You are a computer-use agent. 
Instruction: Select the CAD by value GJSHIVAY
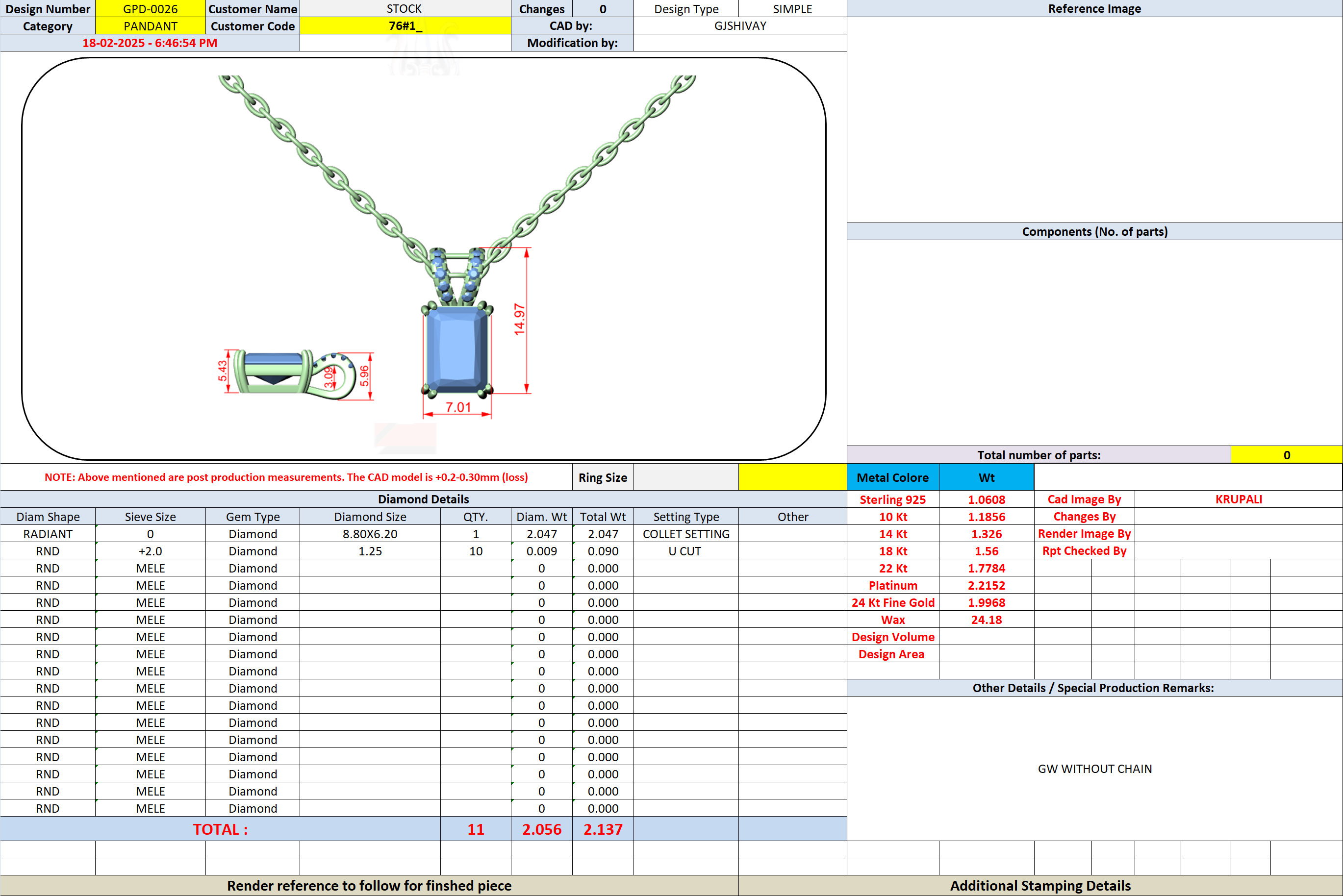point(740,25)
